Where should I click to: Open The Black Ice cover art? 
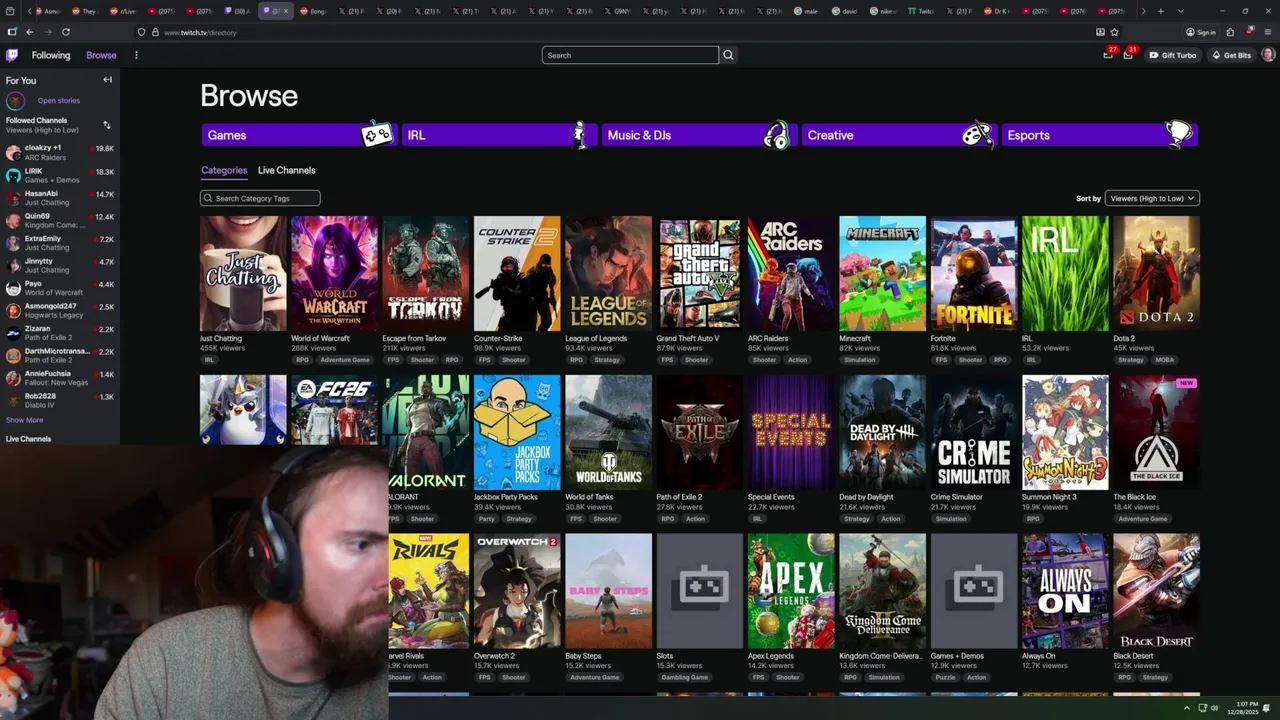[1156, 432]
